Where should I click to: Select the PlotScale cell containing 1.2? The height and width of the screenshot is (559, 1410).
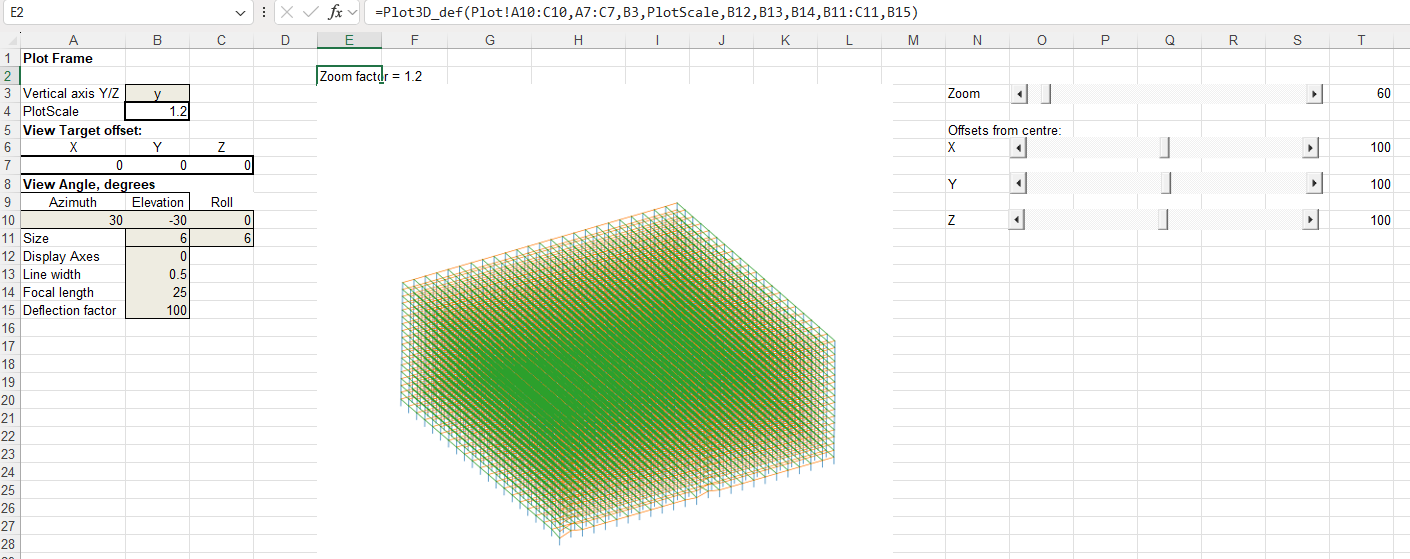coord(157,112)
